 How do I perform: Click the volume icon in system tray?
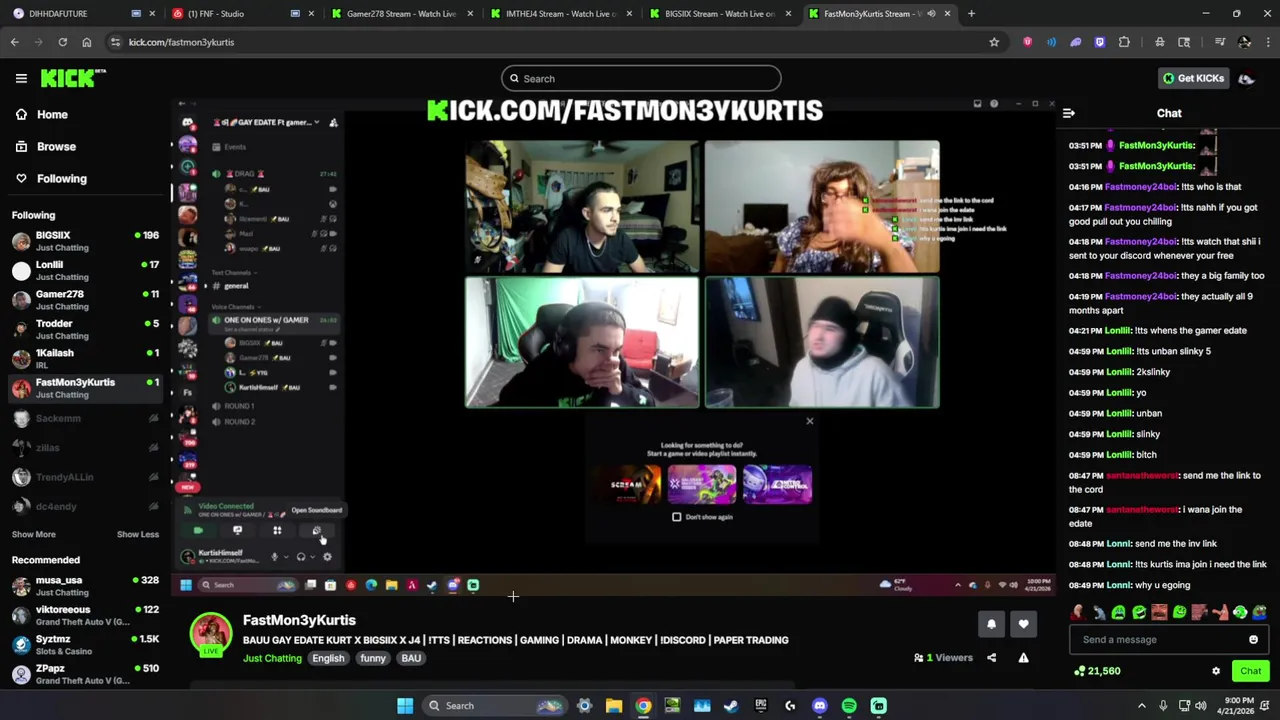pyautogui.click(x=1200, y=706)
